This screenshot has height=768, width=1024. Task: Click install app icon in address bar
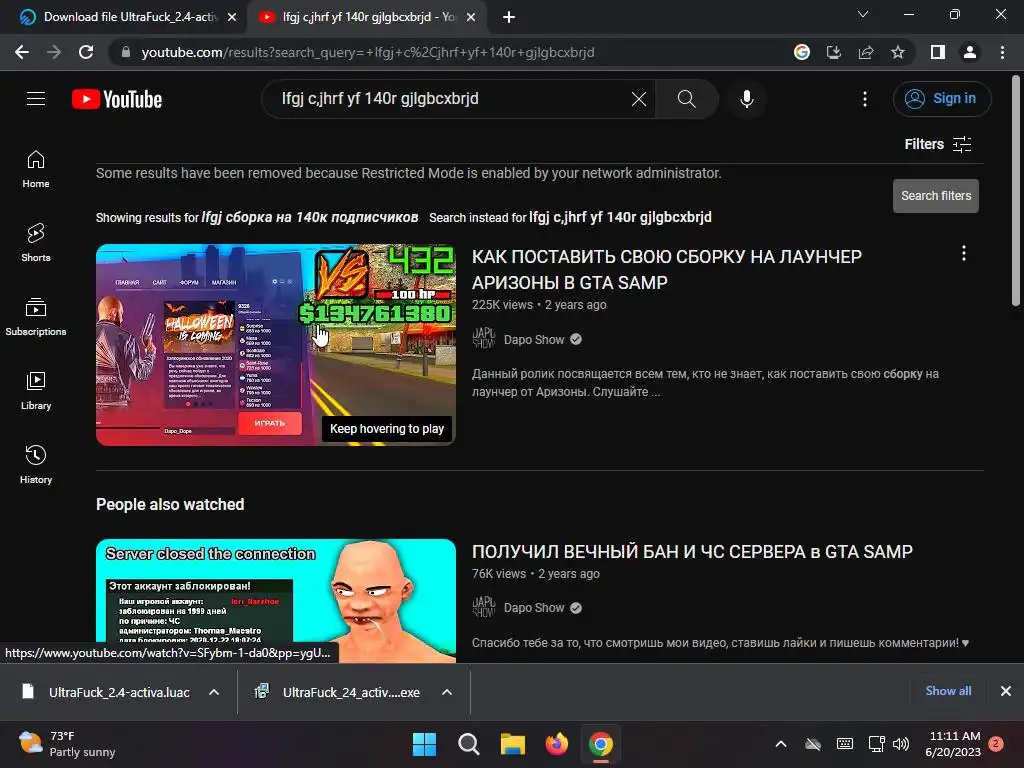pos(833,52)
